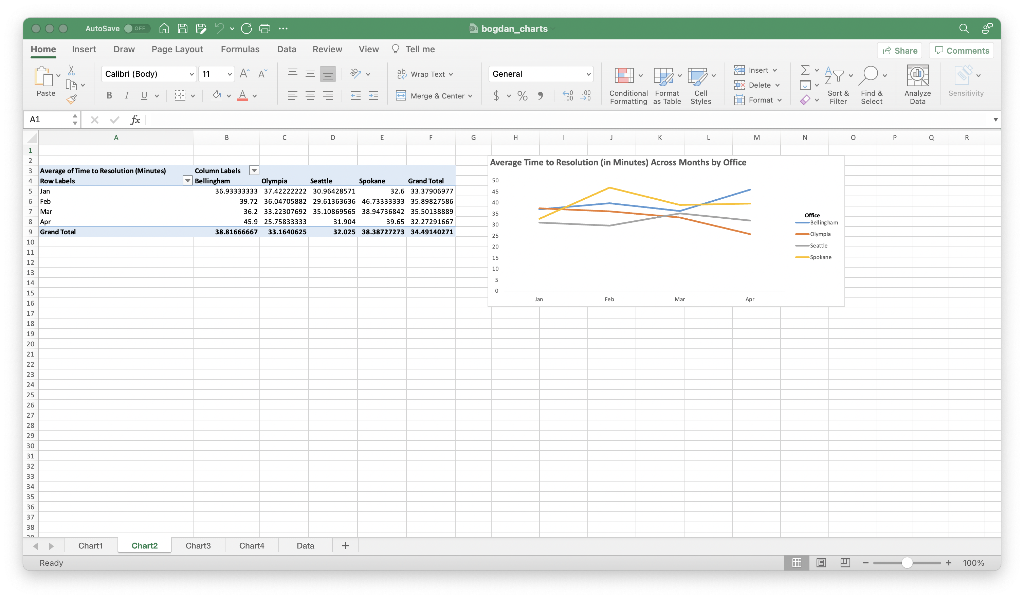Click the Tell me search box
The image size is (1024, 599).
413,49
